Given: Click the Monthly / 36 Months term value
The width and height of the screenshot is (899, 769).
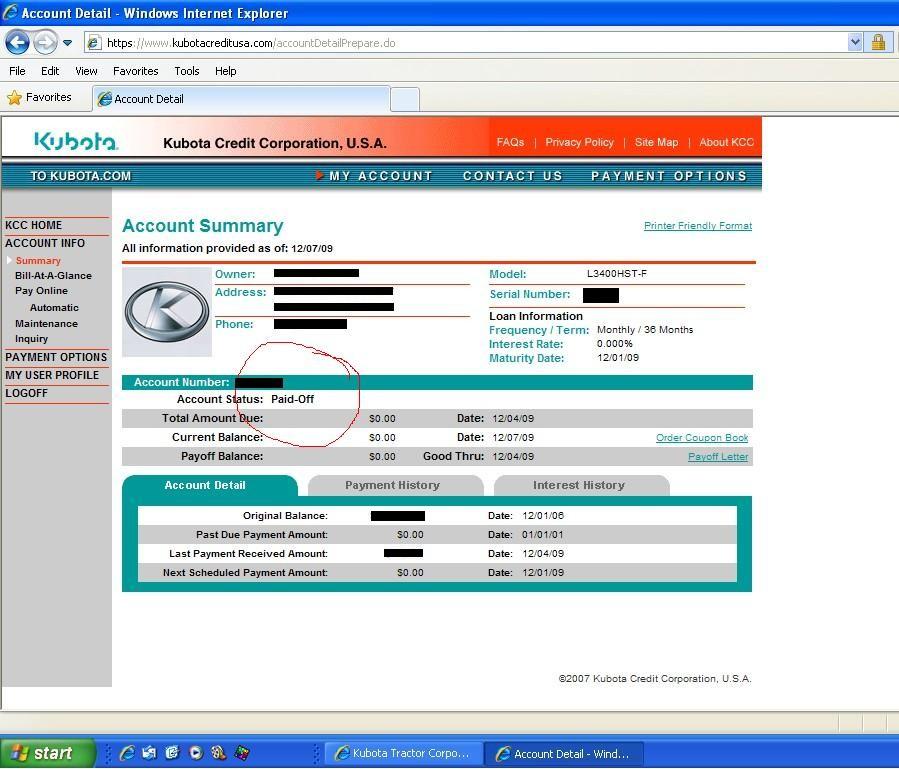Looking at the screenshot, I should tap(645, 330).
